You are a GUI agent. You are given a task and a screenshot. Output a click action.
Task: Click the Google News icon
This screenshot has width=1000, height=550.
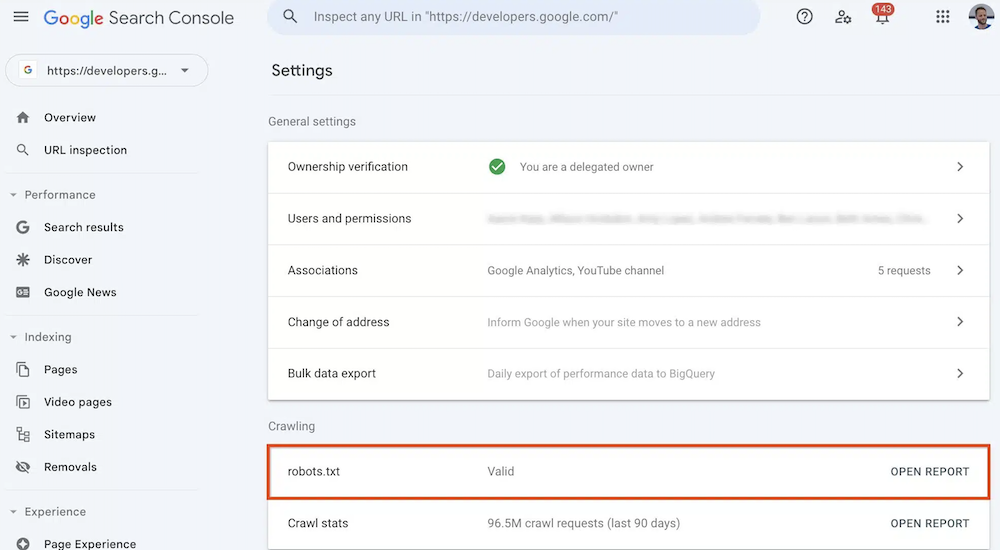tap(23, 292)
